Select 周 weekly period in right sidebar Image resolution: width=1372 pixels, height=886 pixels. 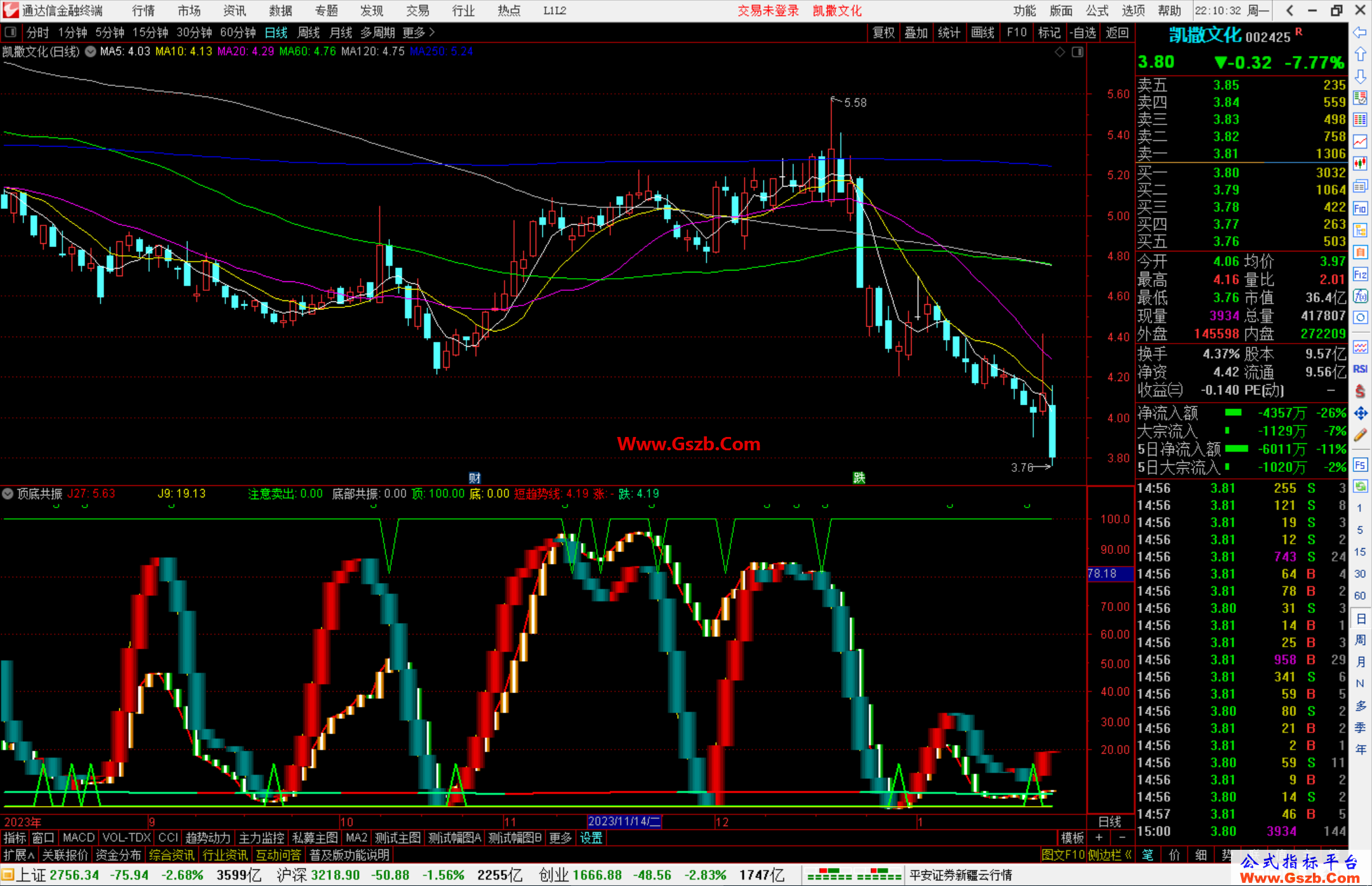[x=1360, y=640]
